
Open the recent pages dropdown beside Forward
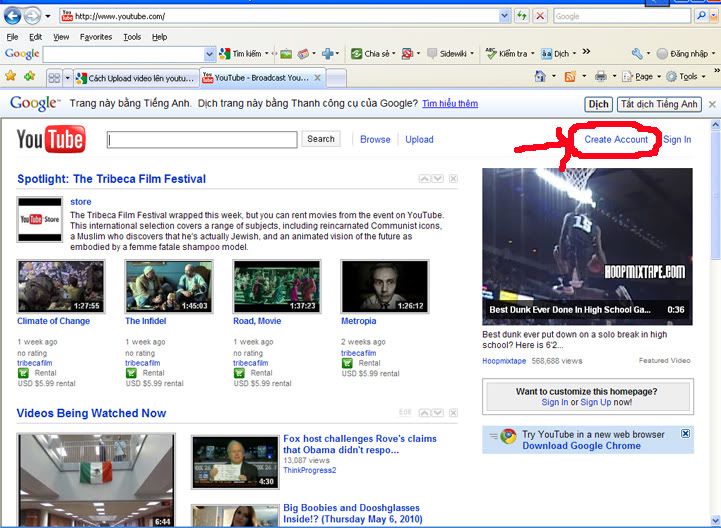click(x=48, y=16)
